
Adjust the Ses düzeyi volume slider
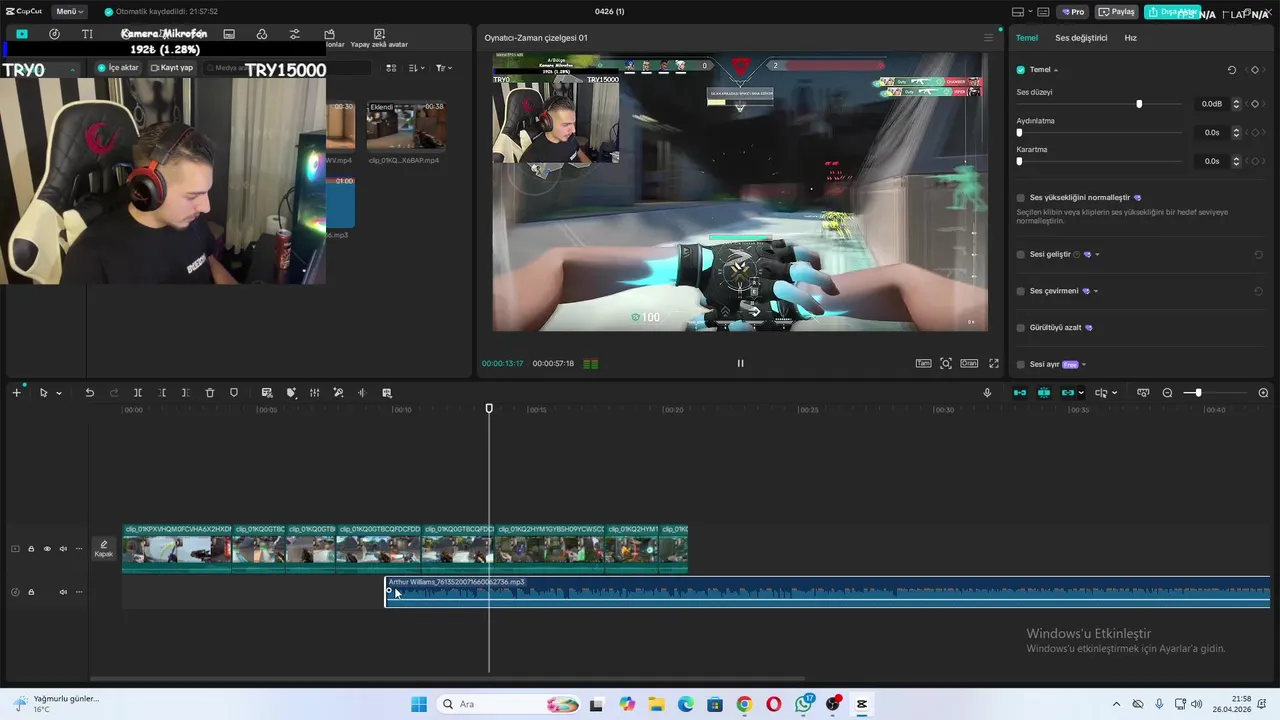(x=1101, y=104)
